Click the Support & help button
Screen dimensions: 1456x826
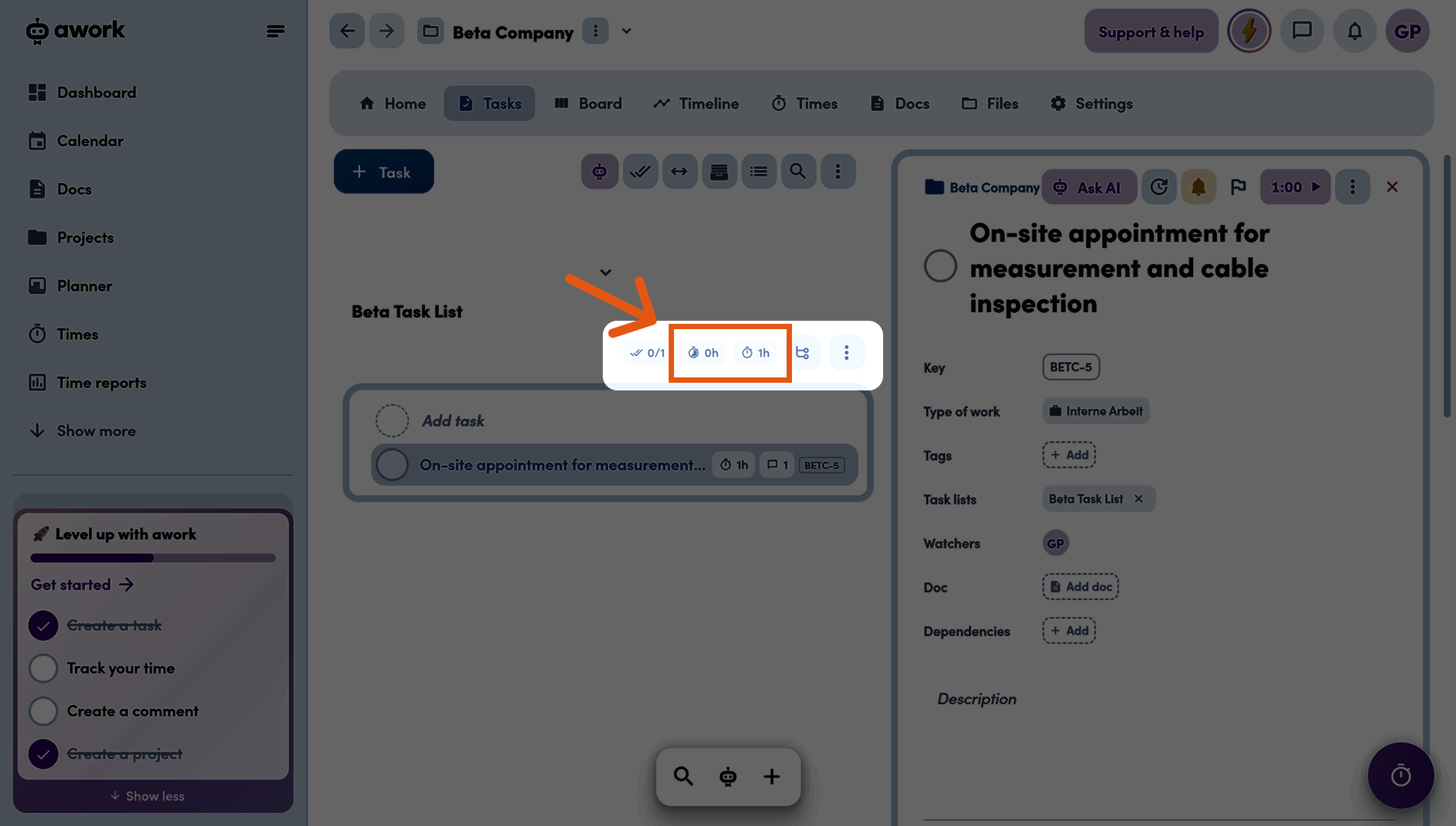[1150, 31]
